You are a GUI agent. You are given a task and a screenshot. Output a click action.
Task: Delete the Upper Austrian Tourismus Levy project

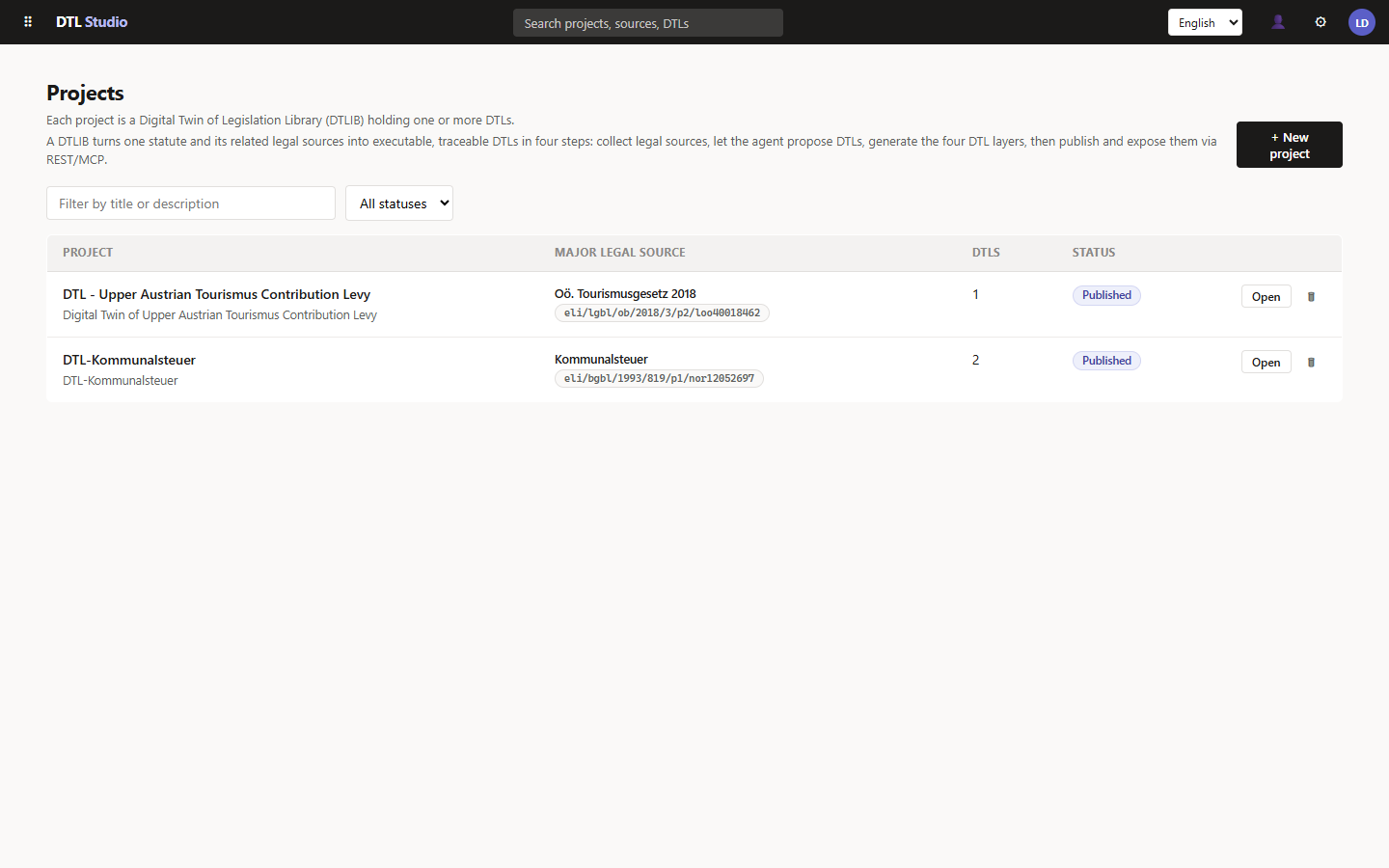coord(1311,297)
